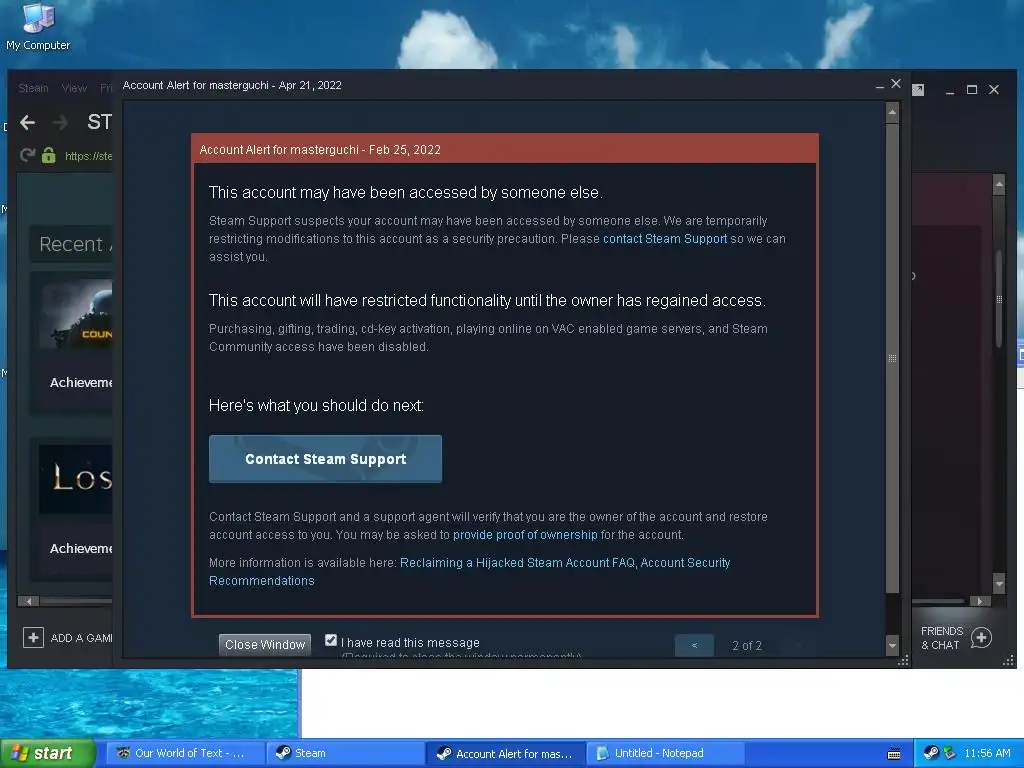The height and width of the screenshot is (768, 1024).
Task: Click Steam horizontal scrollbar right arrow
Action: 980,601
